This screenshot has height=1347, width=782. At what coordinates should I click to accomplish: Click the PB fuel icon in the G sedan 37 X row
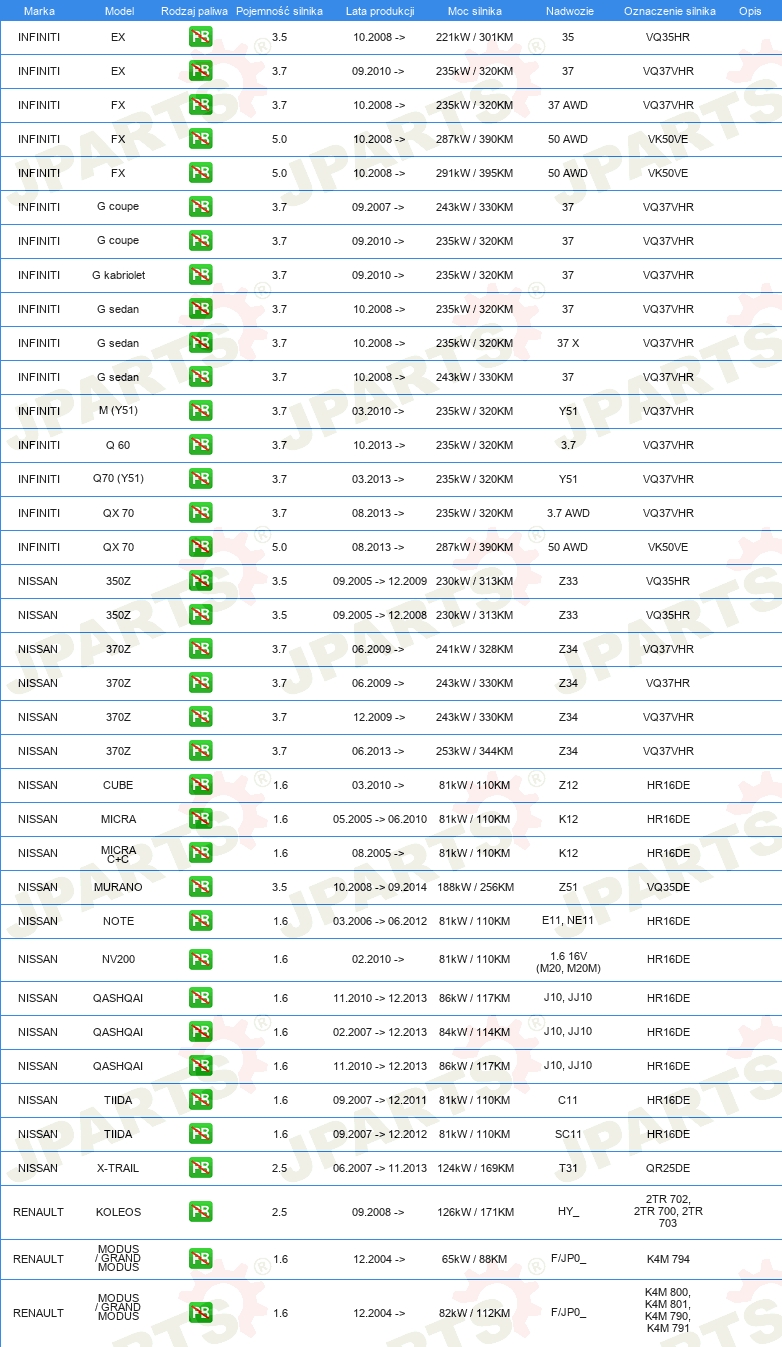200,343
